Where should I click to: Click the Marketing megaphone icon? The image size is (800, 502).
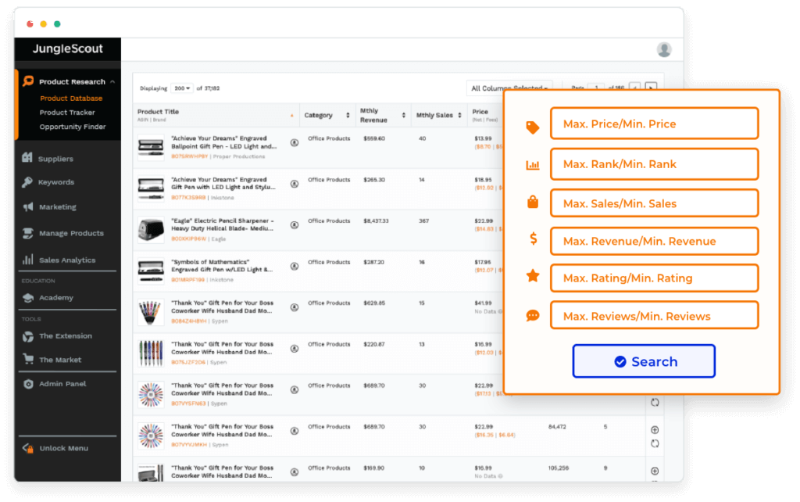pyautogui.click(x=28, y=207)
